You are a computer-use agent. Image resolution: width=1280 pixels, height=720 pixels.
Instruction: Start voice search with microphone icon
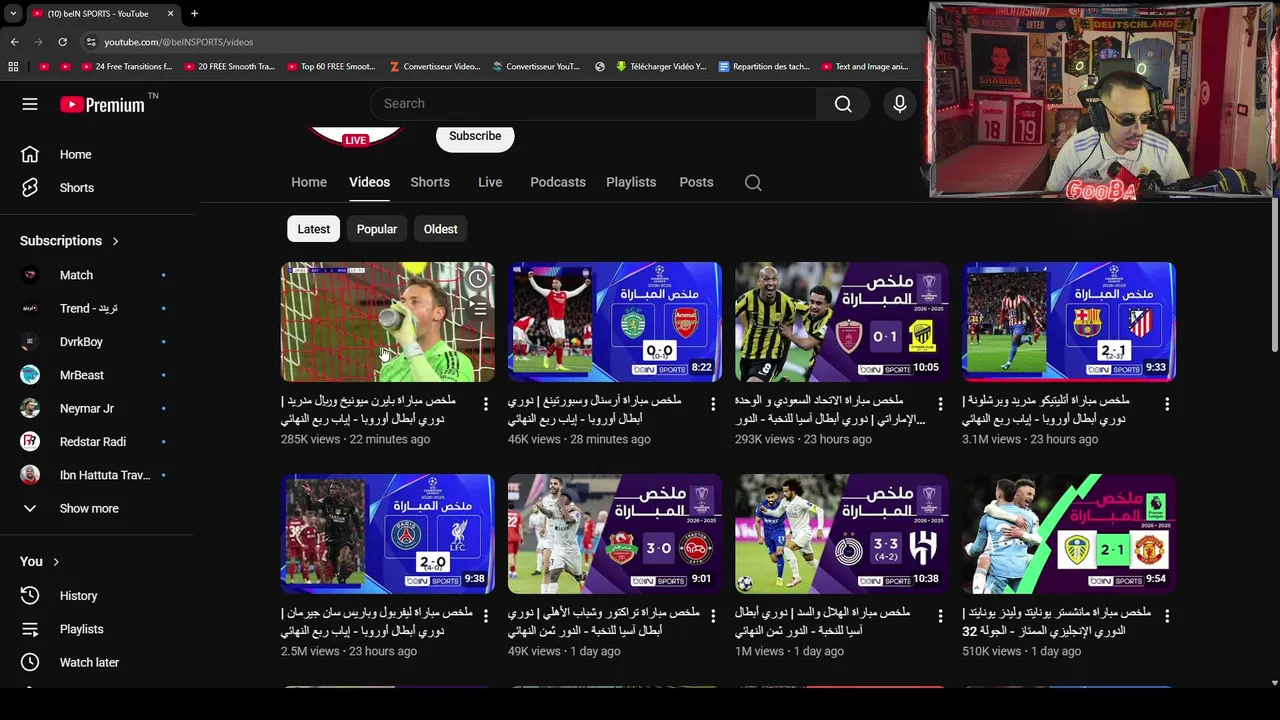point(900,104)
